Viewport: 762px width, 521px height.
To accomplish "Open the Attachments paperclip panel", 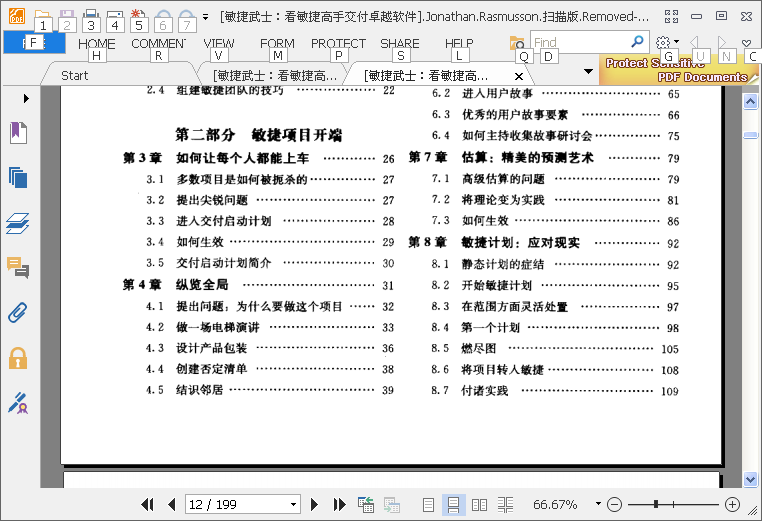I will [x=17, y=312].
